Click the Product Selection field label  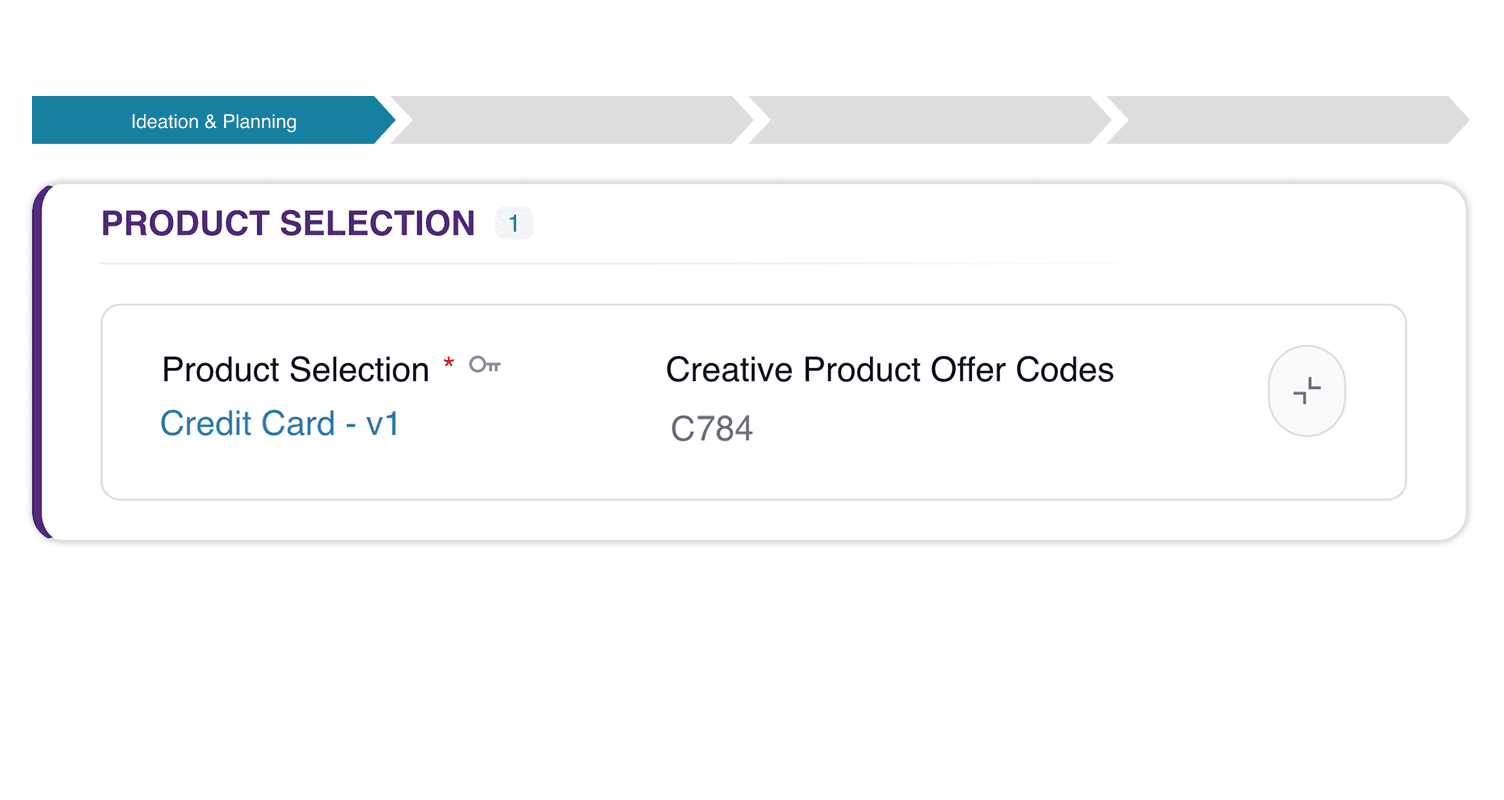point(295,370)
